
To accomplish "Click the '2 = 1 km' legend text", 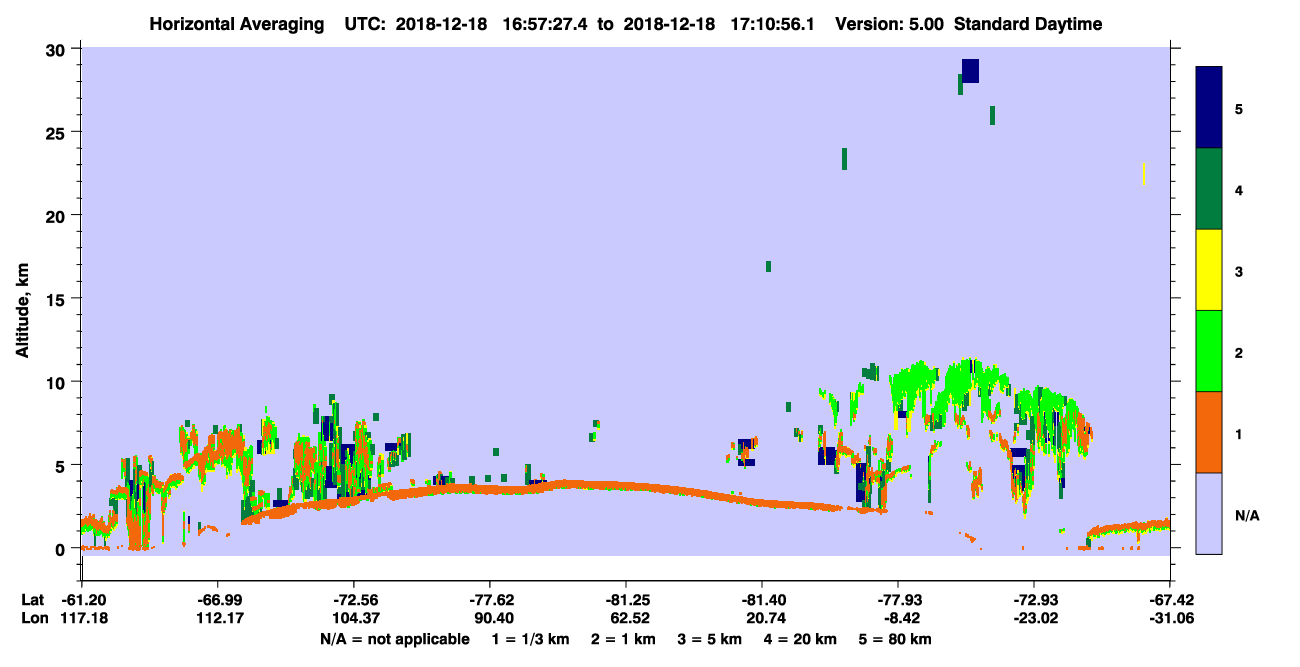I will coord(626,639).
